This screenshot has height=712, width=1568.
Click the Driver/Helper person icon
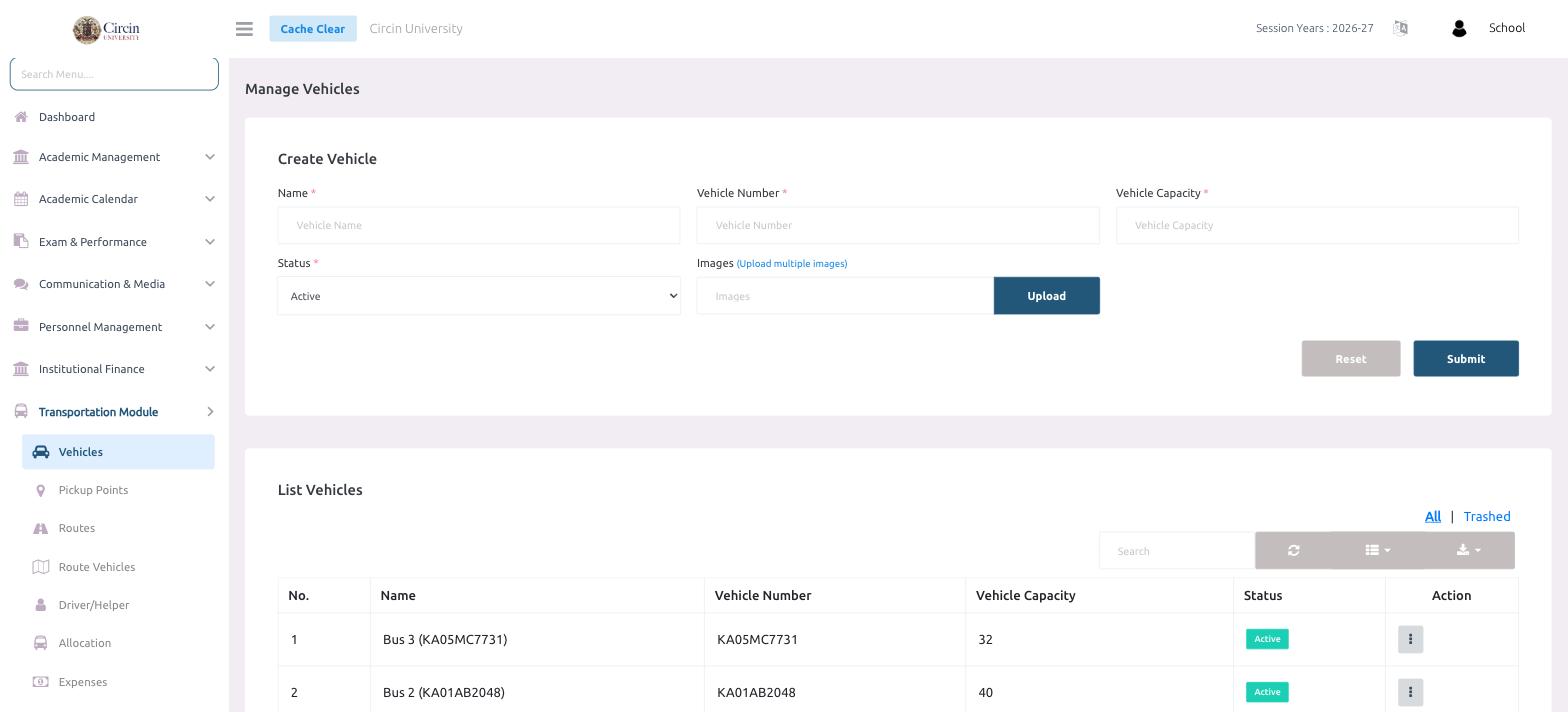click(x=41, y=605)
